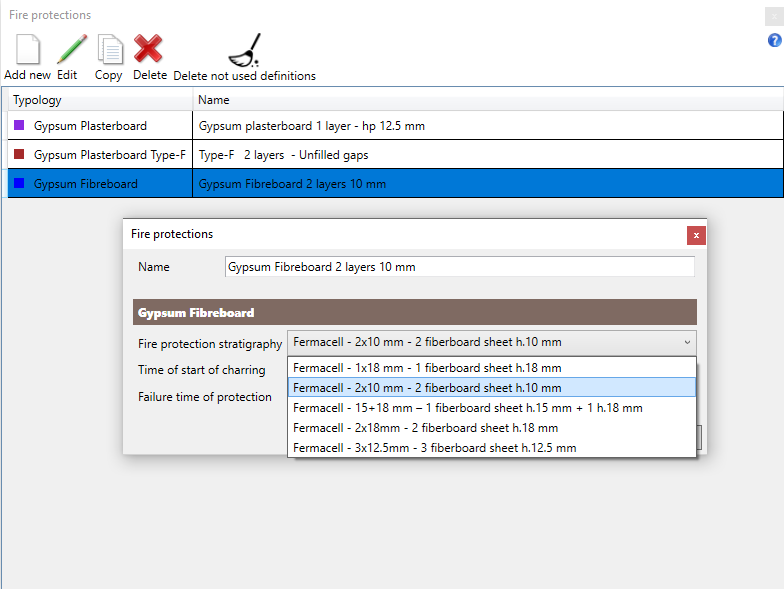
Task: Click the Copy documents icon
Action: (110, 49)
